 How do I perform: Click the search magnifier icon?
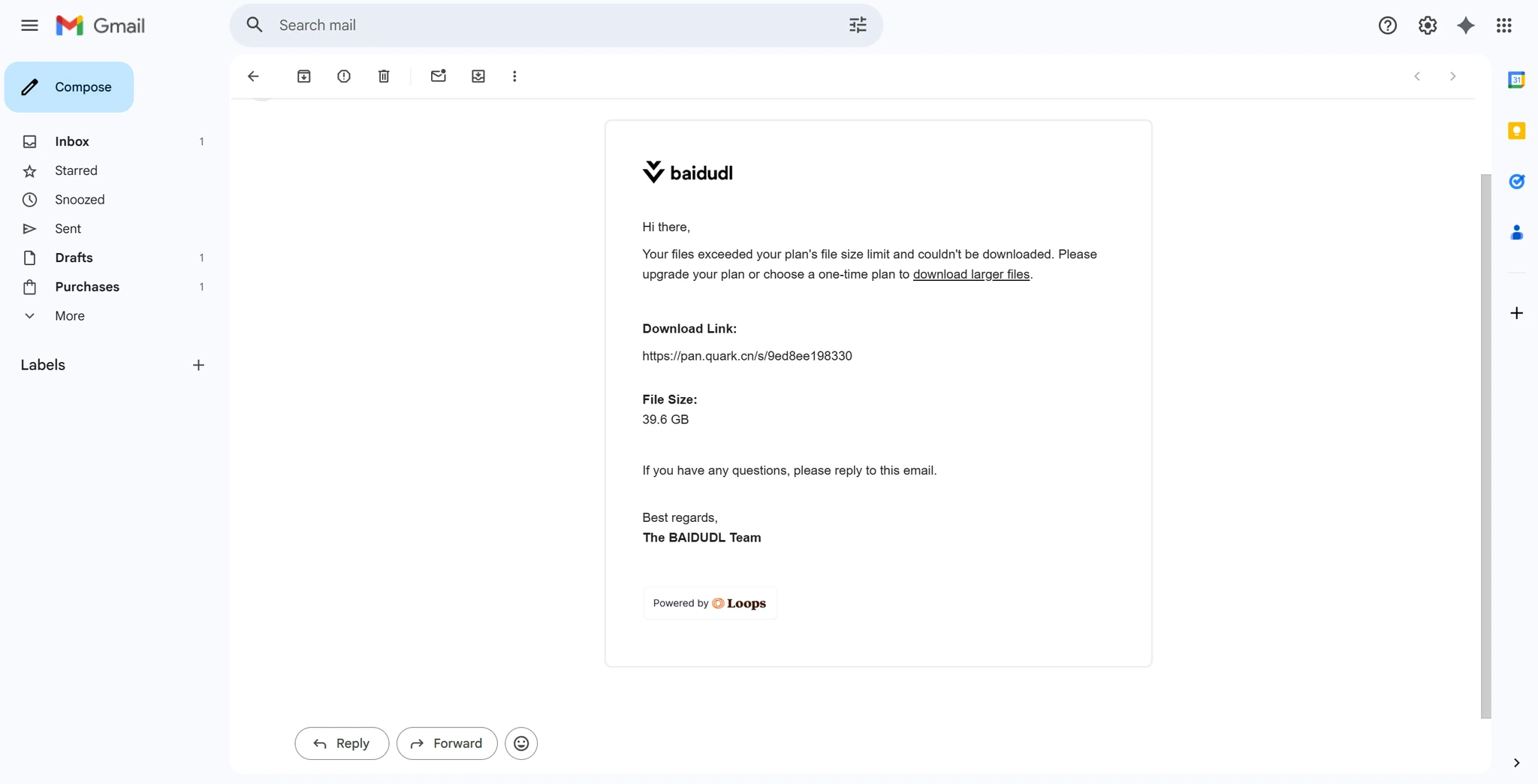tap(255, 25)
